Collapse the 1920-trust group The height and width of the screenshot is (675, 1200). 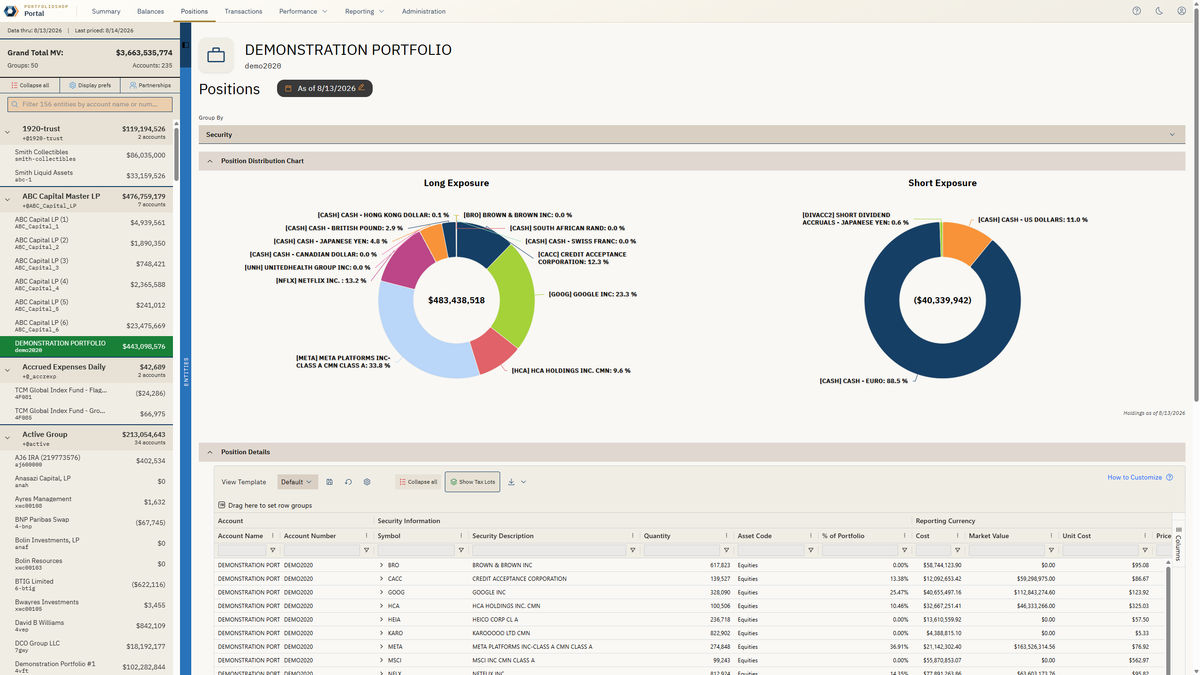(8, 132)
